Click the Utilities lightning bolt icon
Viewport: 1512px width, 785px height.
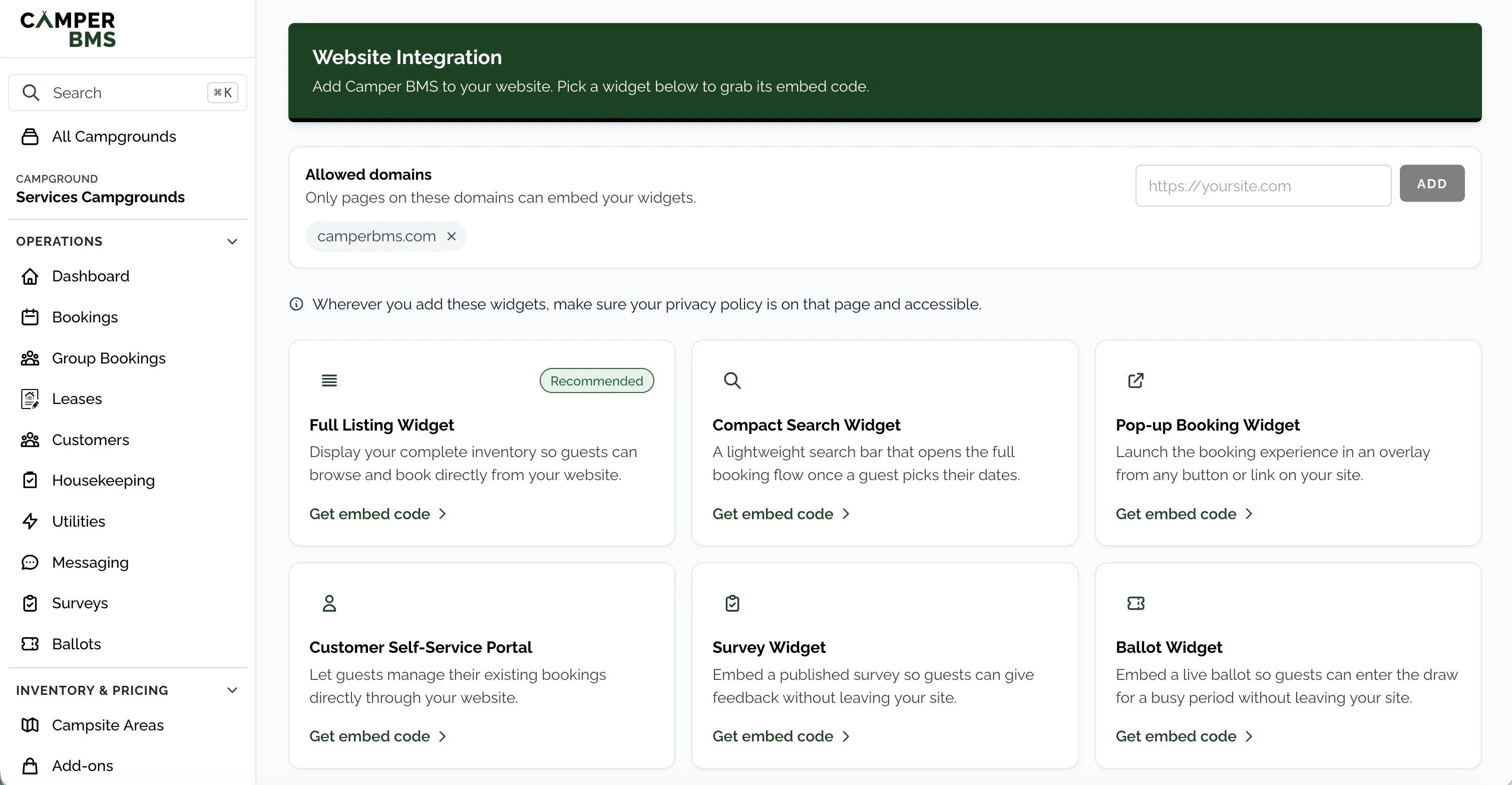coord(30,521)
